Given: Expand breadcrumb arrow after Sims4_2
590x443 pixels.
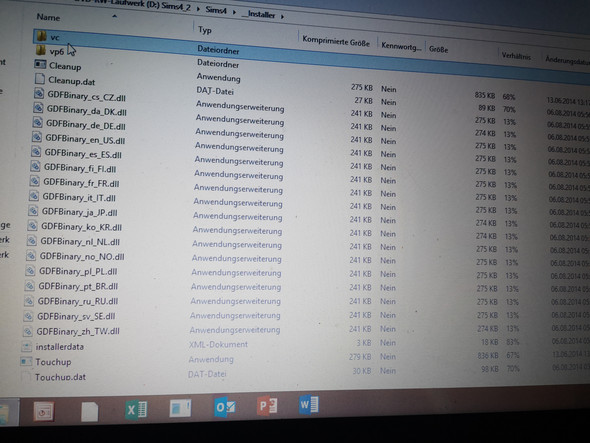Looking at the screenshot, I should click(198, 9).
